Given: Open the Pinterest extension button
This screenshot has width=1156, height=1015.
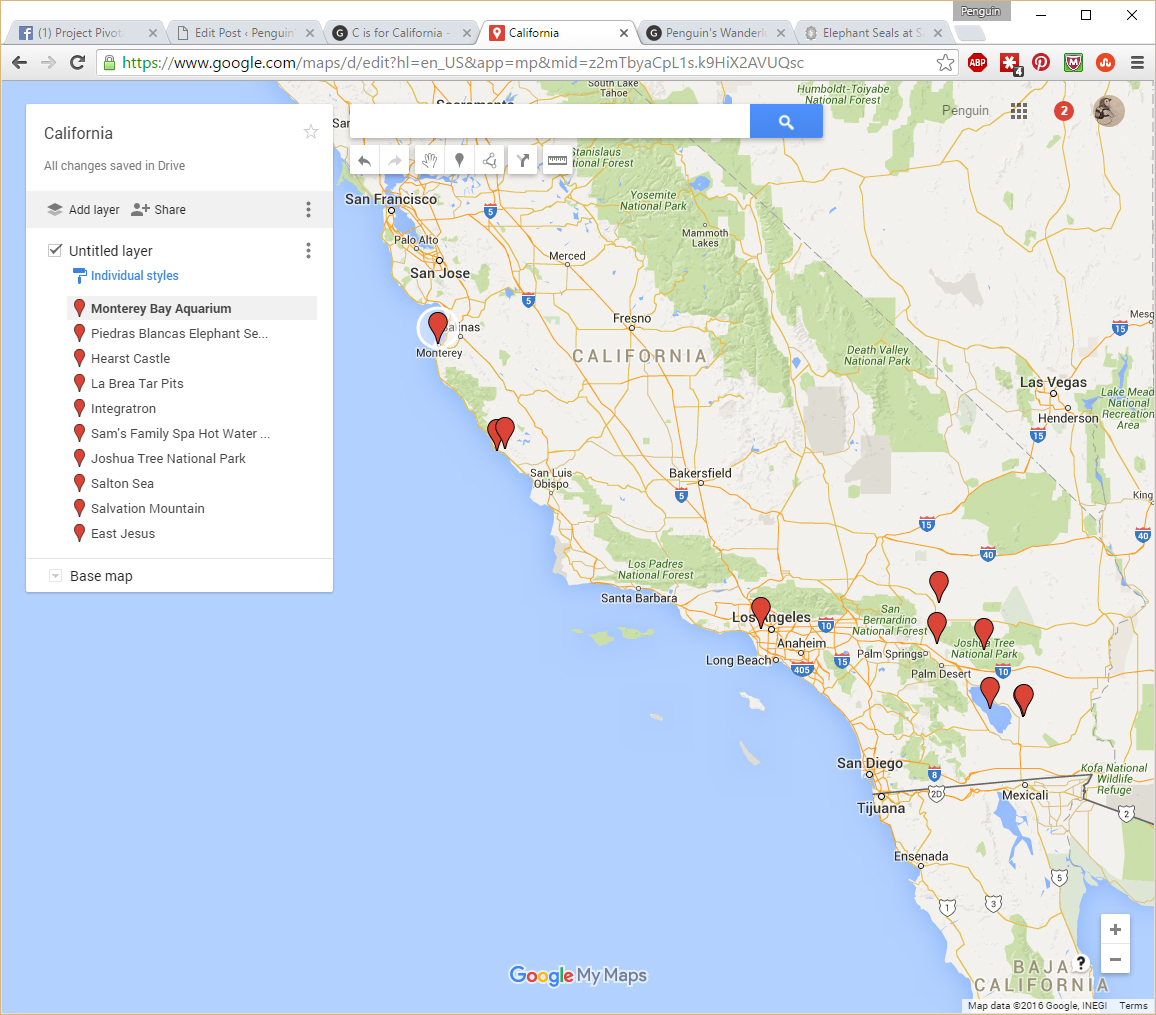Looking at the screenshot, I should point(1041,63).
